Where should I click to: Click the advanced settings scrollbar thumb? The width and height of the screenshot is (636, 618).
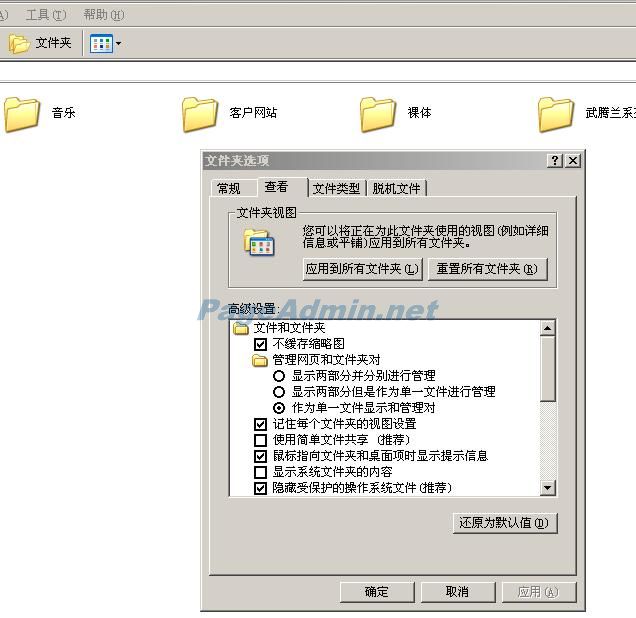coord(547,368)
